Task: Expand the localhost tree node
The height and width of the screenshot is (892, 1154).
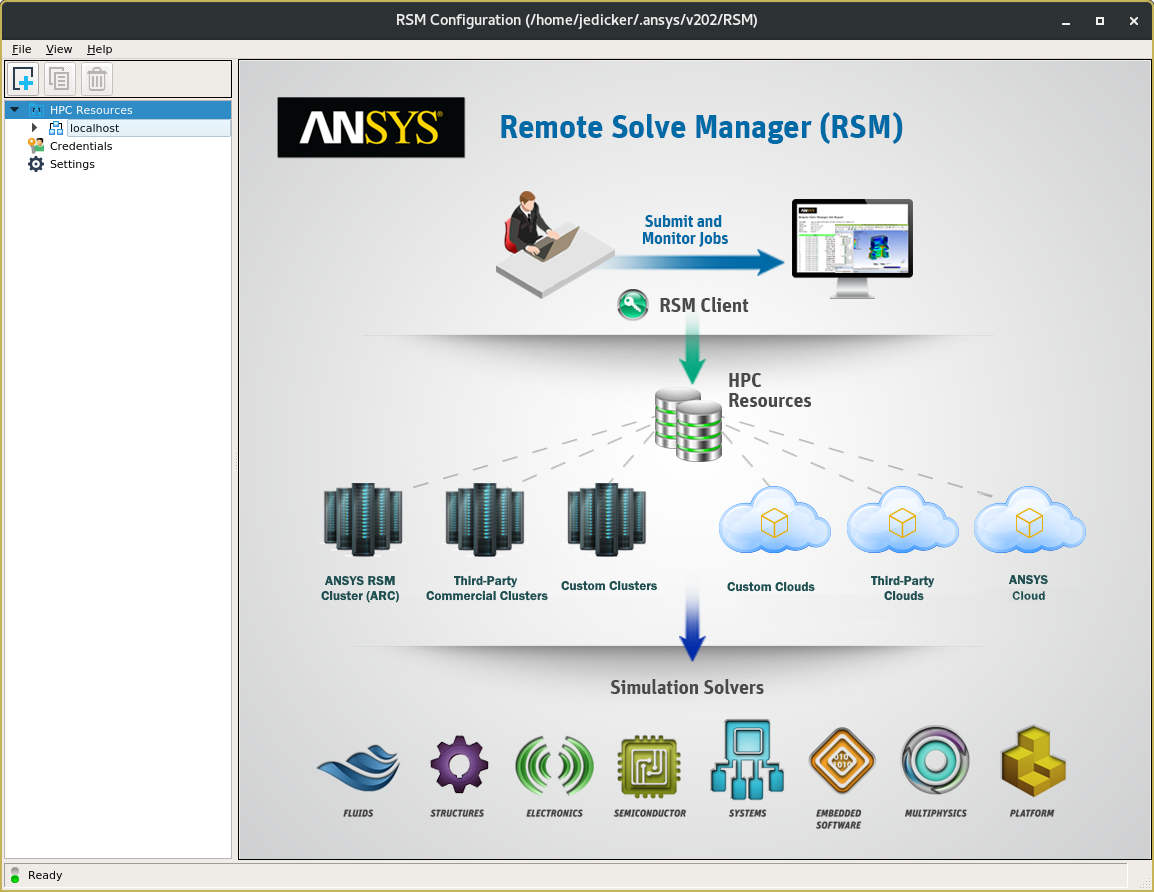Action: coord(34,128)
